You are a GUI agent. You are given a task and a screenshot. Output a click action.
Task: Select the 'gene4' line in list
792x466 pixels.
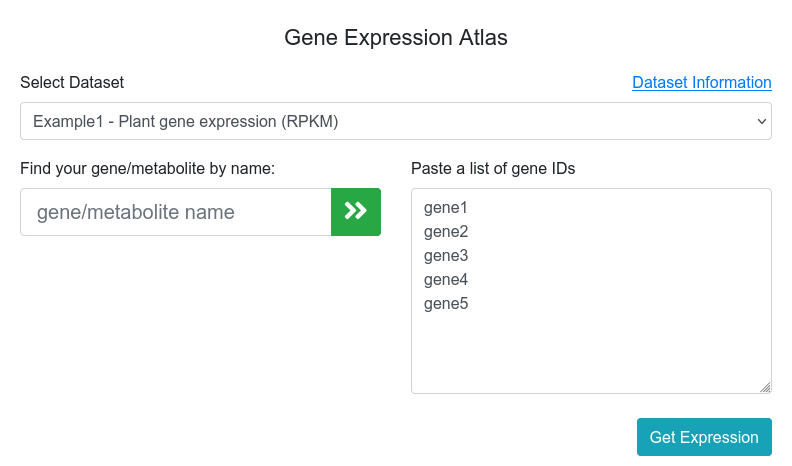(x=446, y=280)
